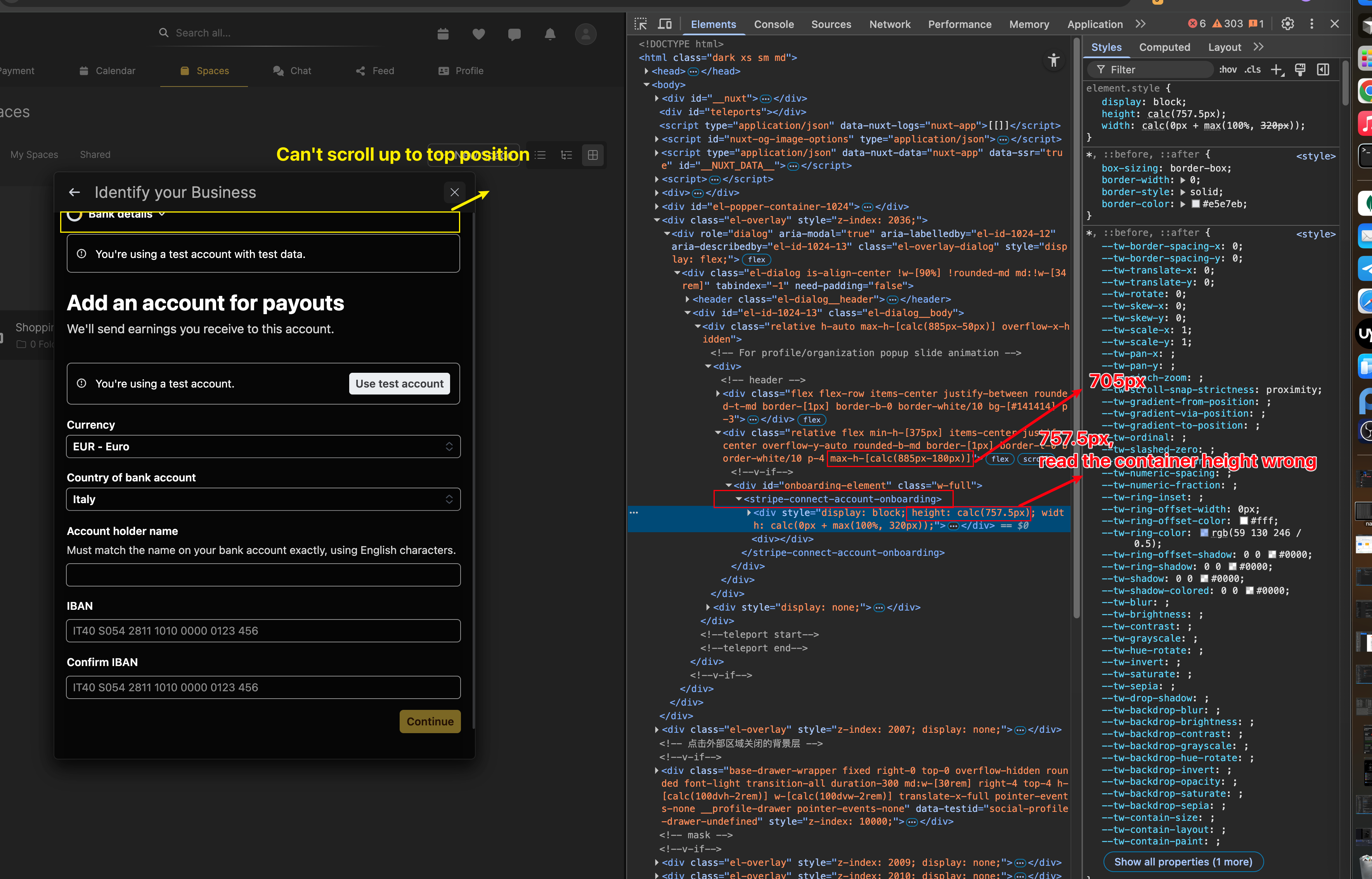Screen dimensions: 1372x879
Task: Click the Use test account button
Action: (400, 384)
